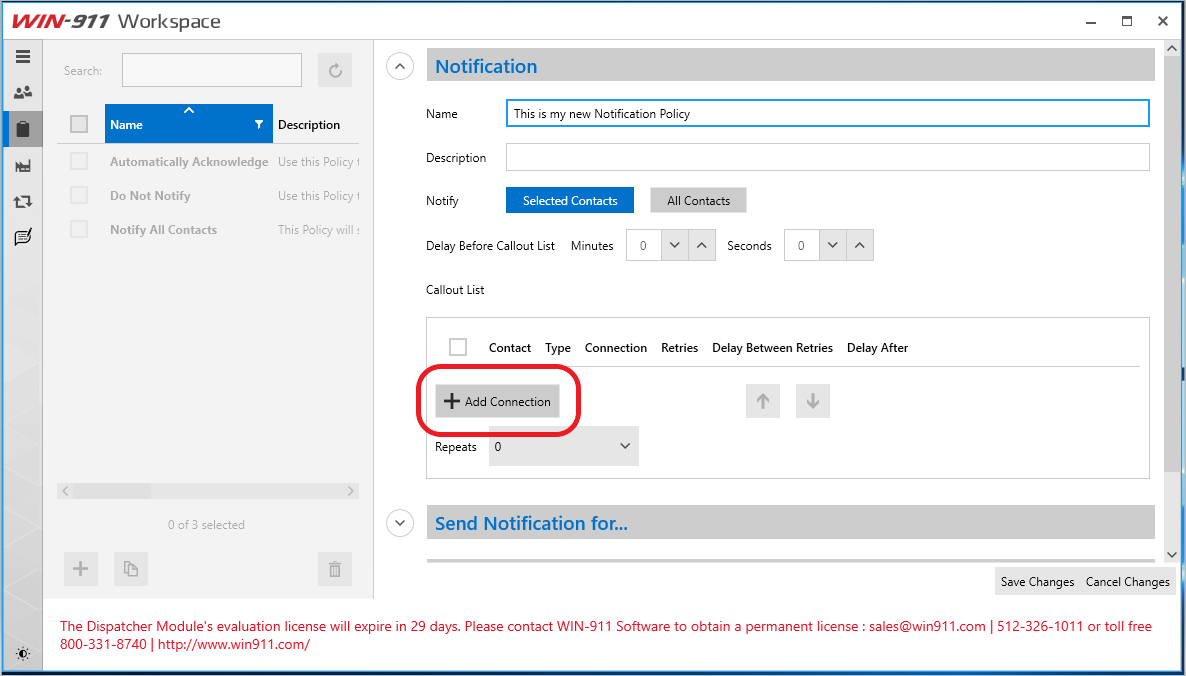Open the factory data sources sidebar icon
The height and width of the screenshot is (676, 1186).
[23, 166]
